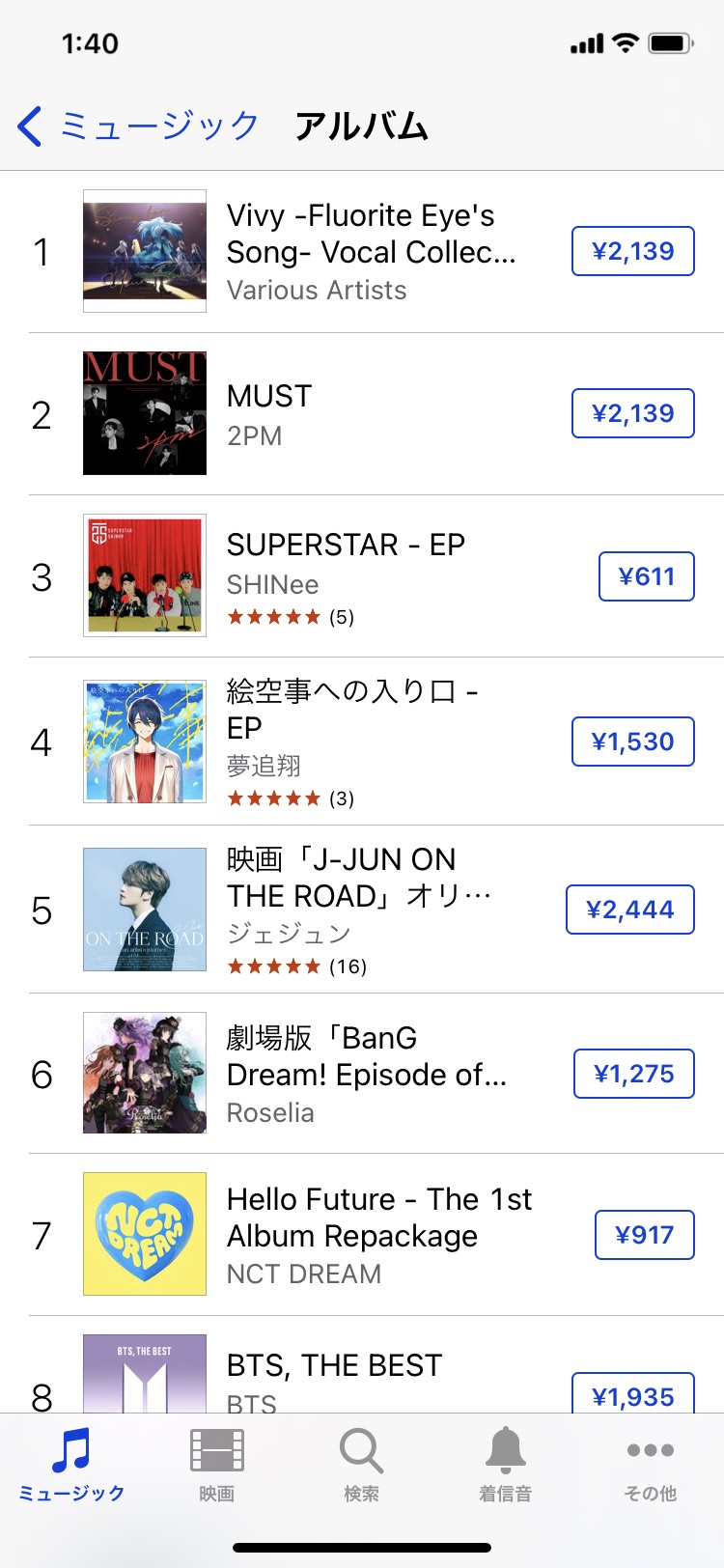Open the 検索 search tab
Viewport: 724px width, 1568px height.
(x=361, y=1465)
